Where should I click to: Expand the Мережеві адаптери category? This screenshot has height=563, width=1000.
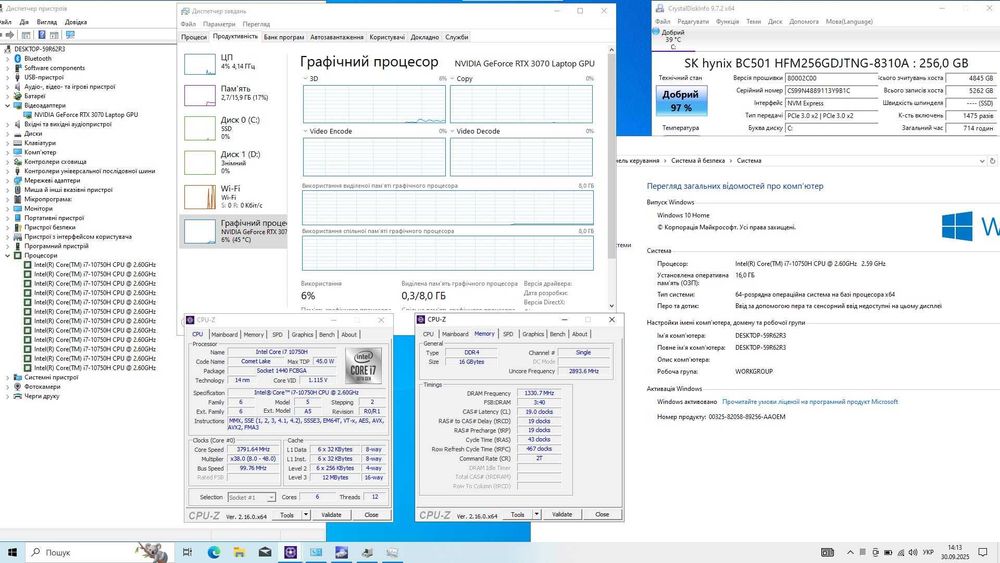8,180
